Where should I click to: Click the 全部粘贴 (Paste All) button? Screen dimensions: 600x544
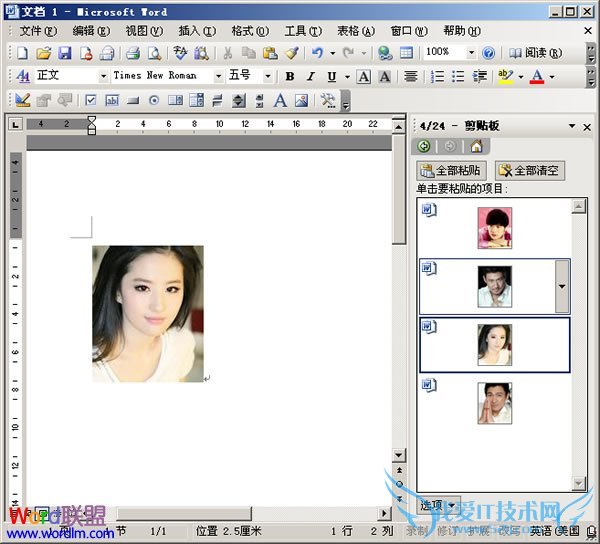click(451, 170)
